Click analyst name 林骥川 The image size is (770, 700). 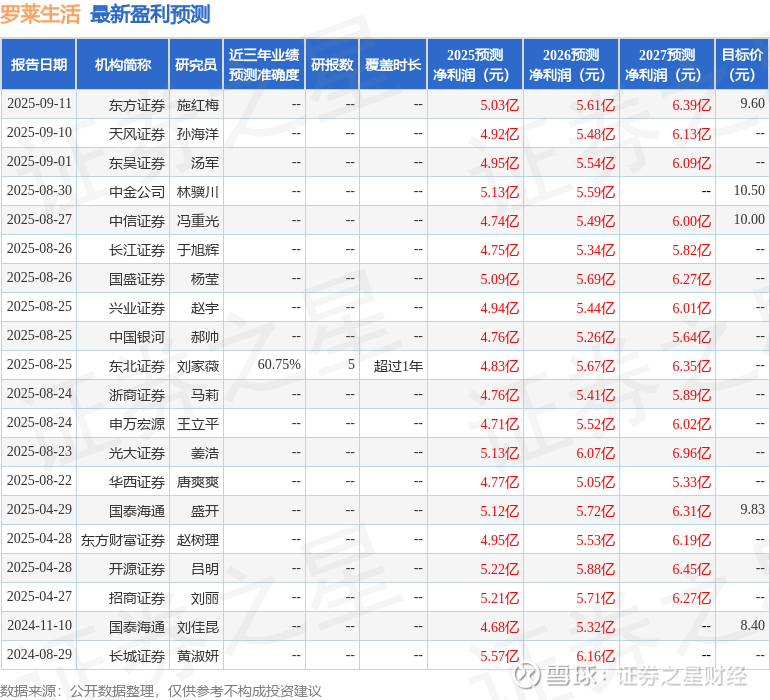197,192
